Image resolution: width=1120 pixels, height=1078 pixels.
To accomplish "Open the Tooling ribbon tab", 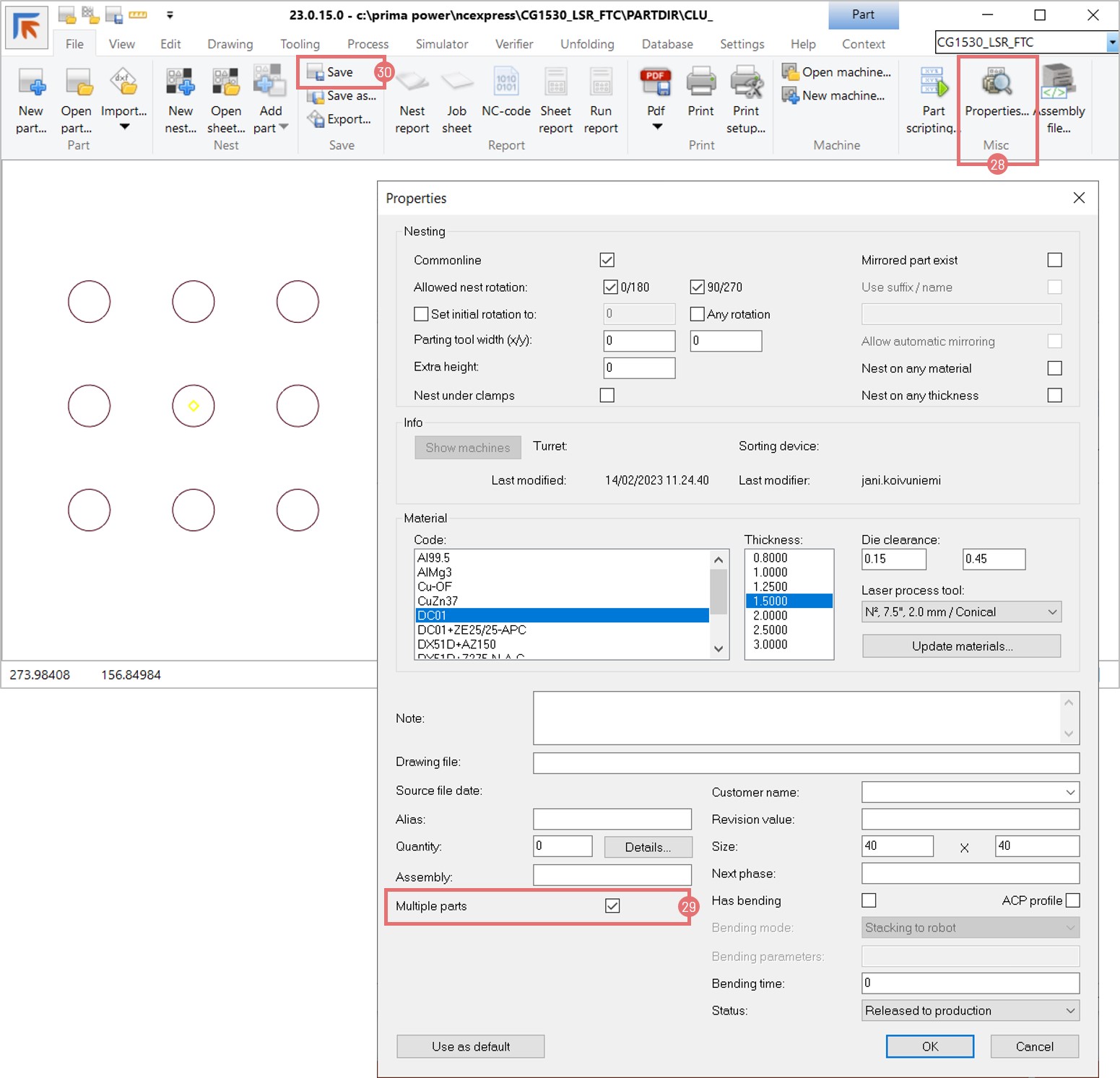I will point(300,44).
